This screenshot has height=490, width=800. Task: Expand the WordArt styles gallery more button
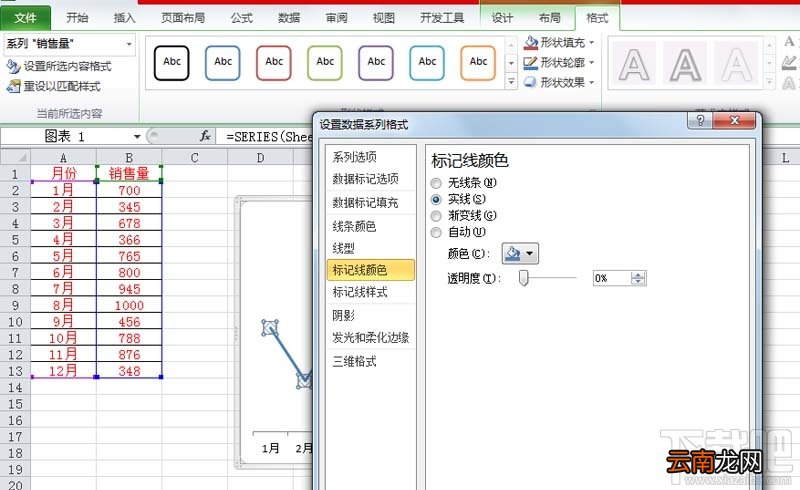tap(769, 81)
